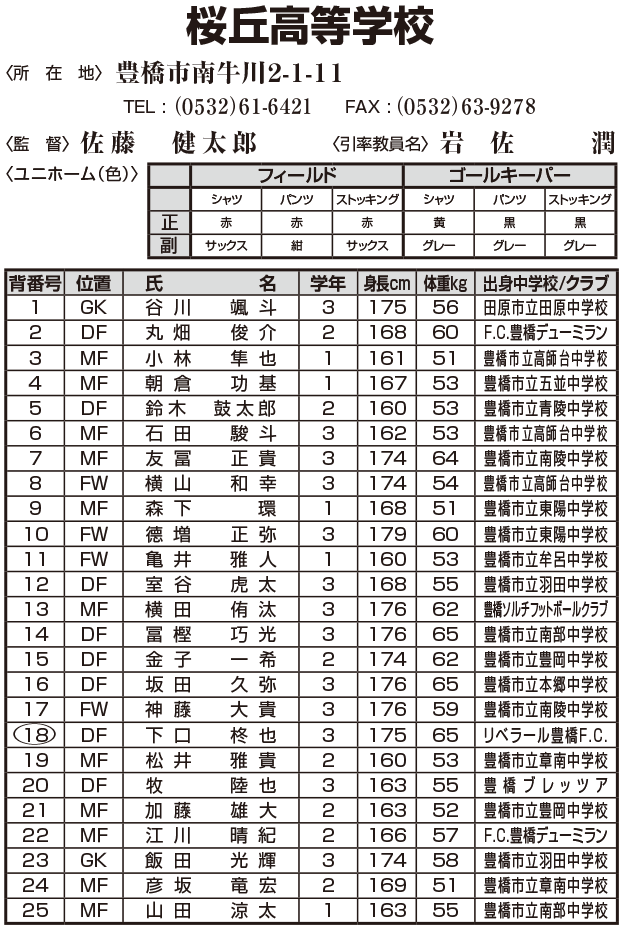Image resolution: width=620 pixels, height=930 pixels.
Task: Click the club 豊橋ブレッツァ in row 20
Action: [x=545, y=785]
